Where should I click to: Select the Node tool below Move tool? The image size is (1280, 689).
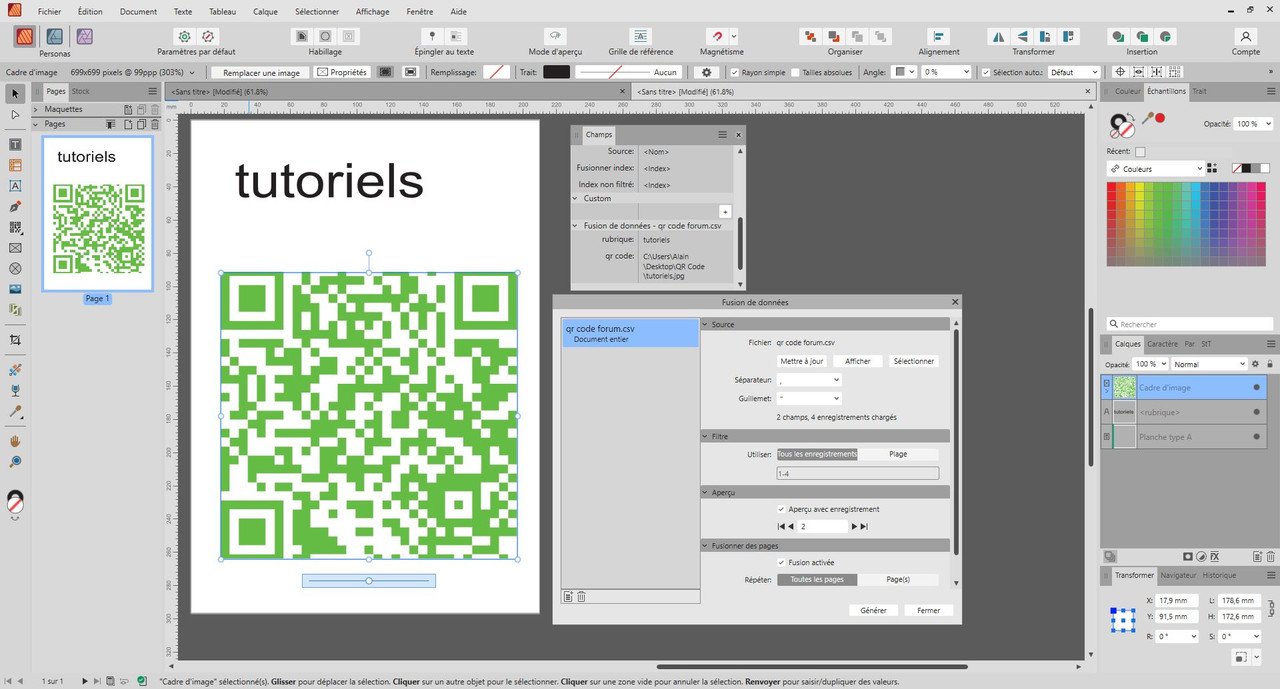(15, 115)
